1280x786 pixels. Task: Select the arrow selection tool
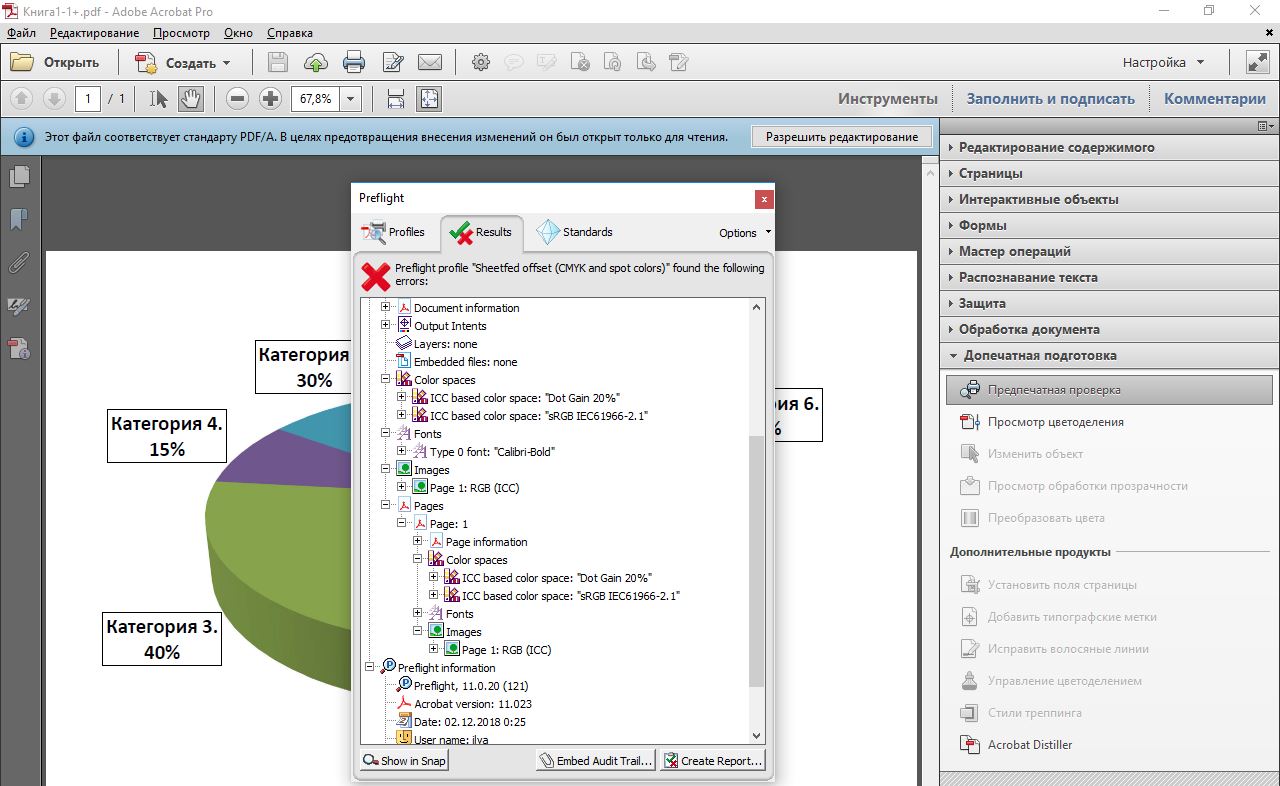(x=158, y=98)
